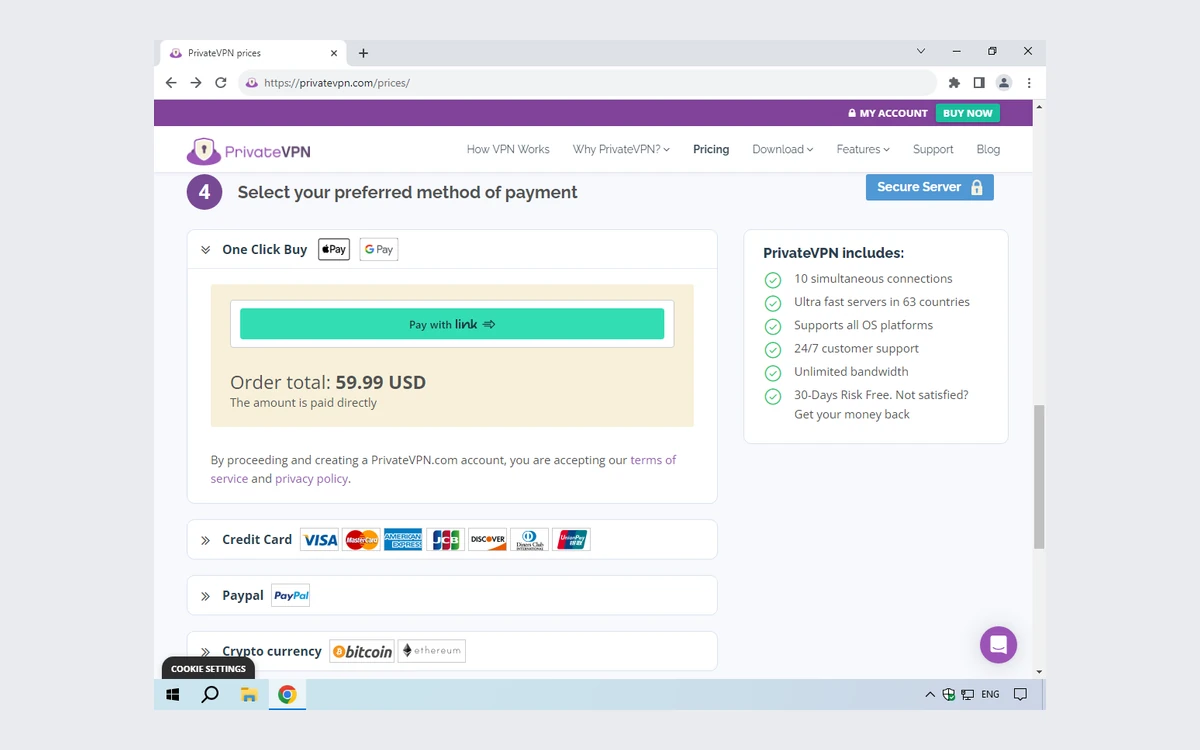Go to How VPN Works page
1200x750 pixels.
point(508,150)
